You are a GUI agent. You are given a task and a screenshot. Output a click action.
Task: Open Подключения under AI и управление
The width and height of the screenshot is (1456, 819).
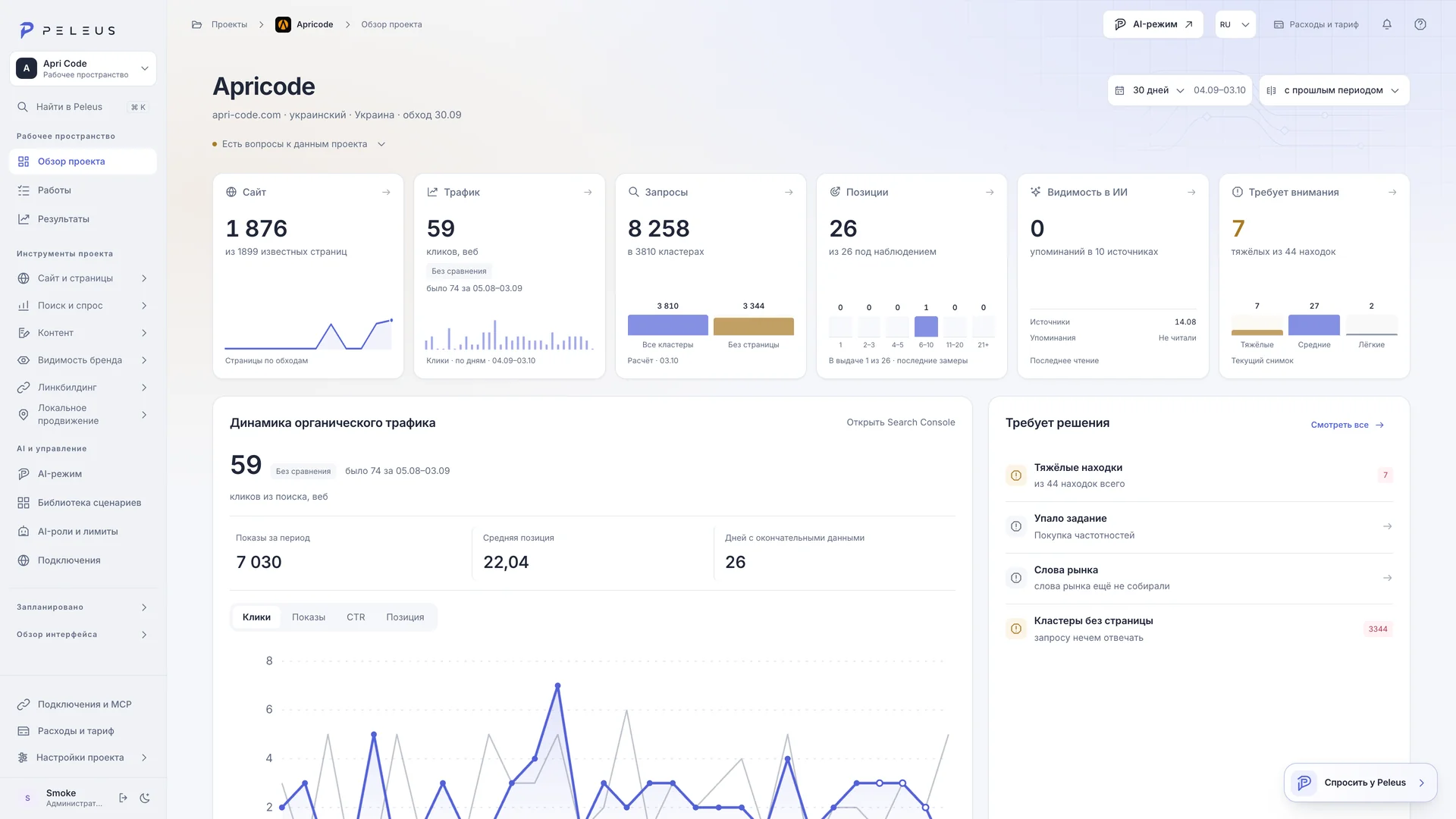[x=83, y=560]
